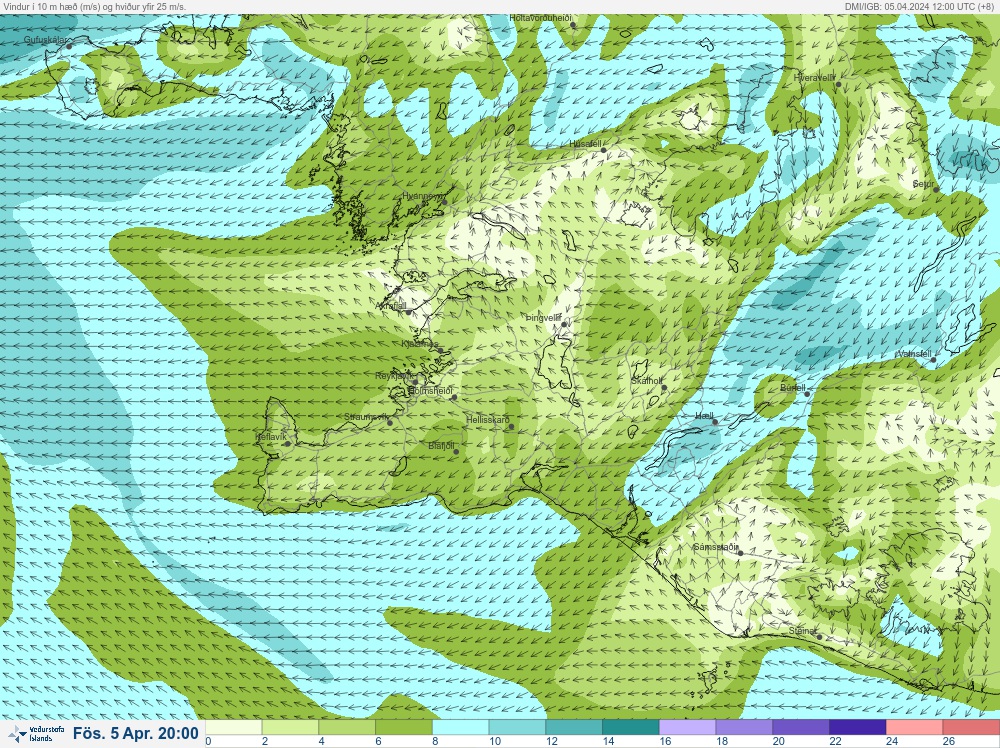The width and height of the screenshot is (1000, 748).
Task: Click the 0–2 m/s pale yellow legend swatch
Action: point(233,727)
